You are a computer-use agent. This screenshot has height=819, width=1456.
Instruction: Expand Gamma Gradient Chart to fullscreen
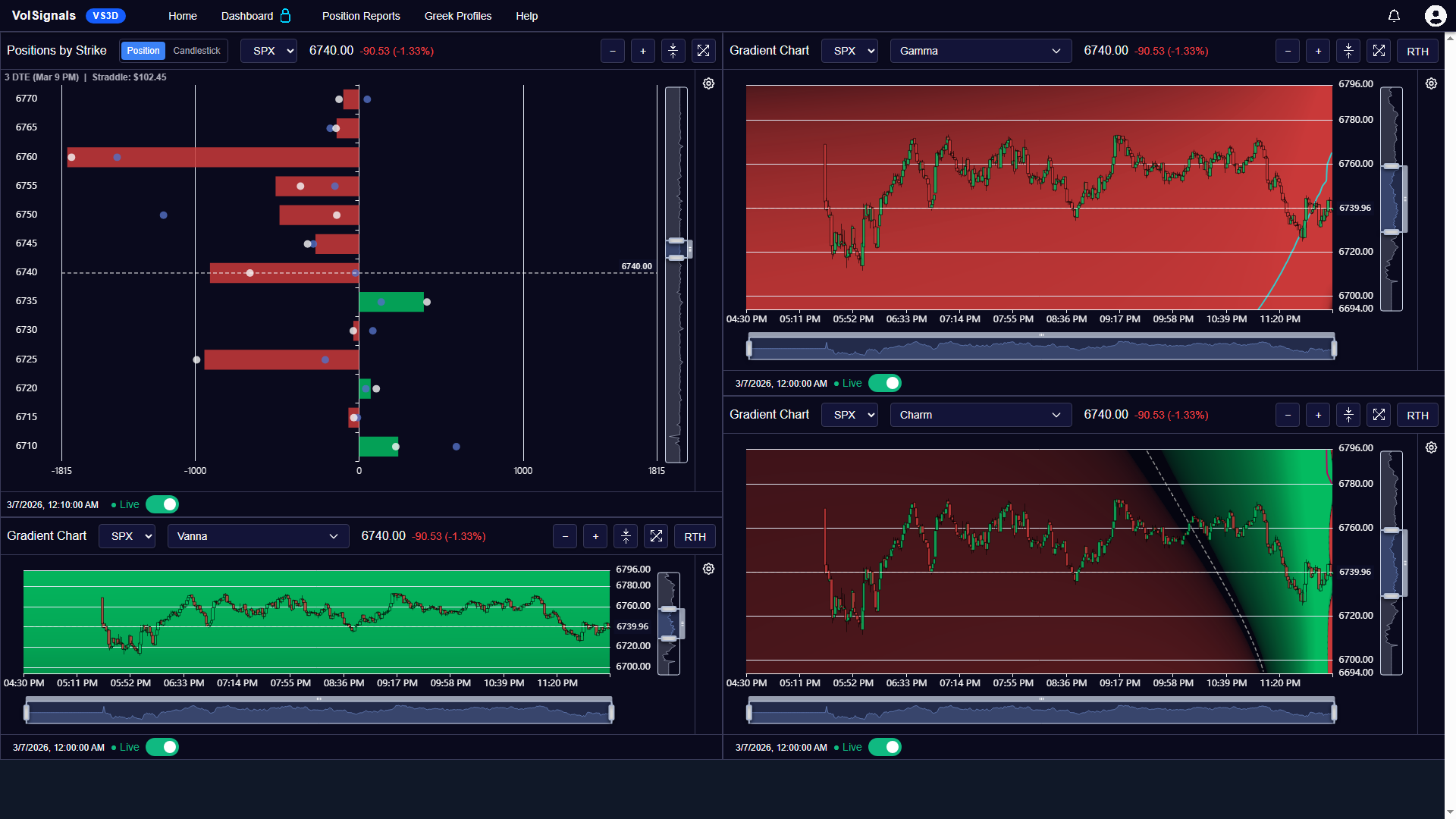(1379, 51)
